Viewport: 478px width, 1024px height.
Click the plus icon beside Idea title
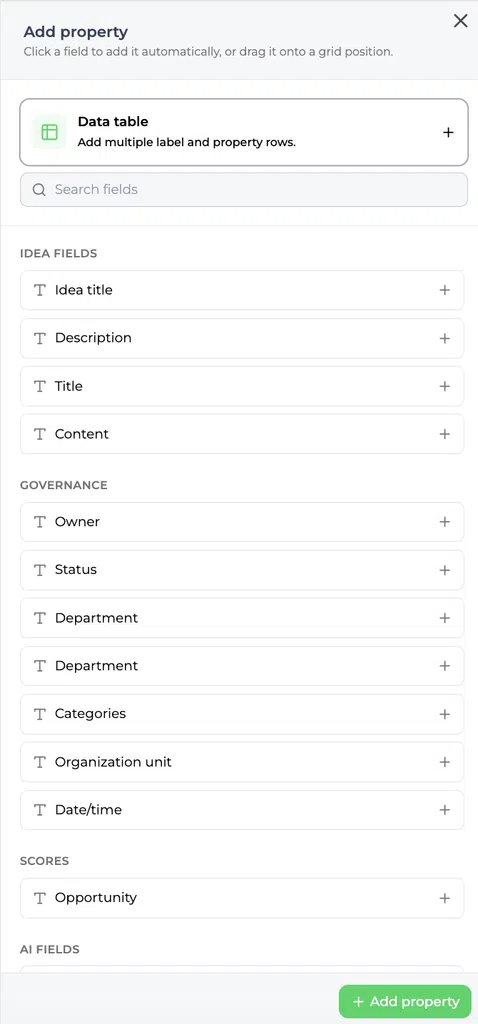[445, 290]
